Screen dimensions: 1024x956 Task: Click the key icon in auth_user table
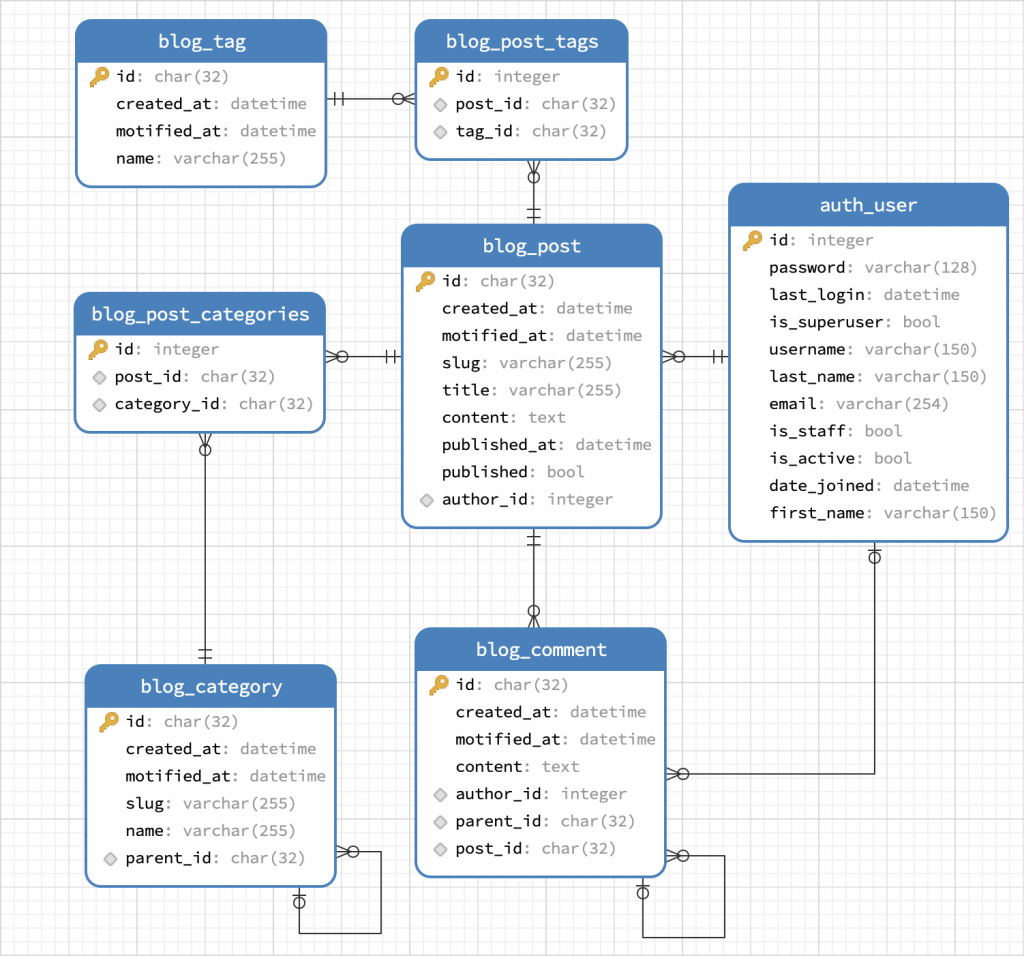[752, 240]
